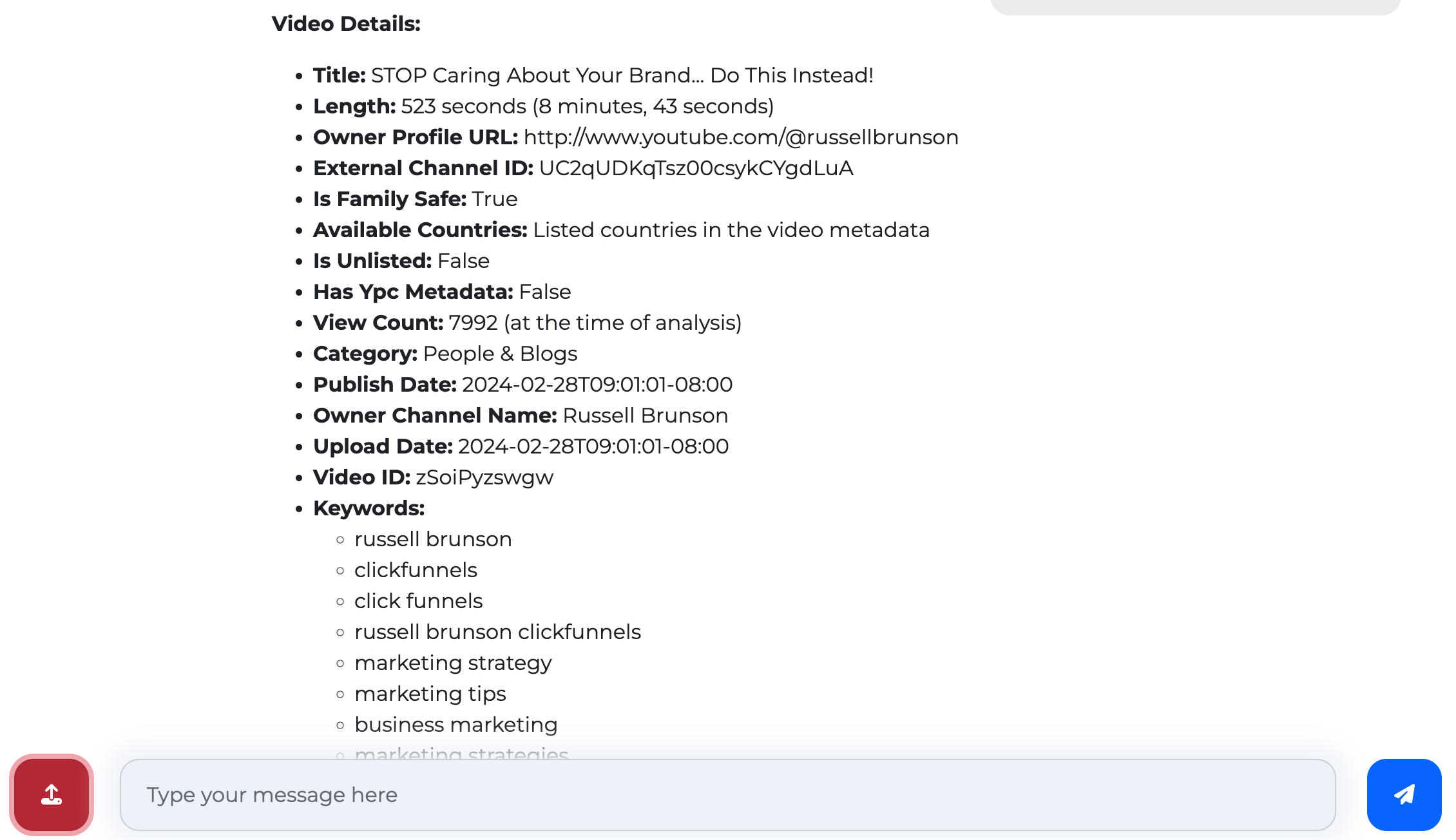Click the Video ID 'zSoiPyzswgw'
The height and width of the screenshot is (840, 1456).
tap(484, 477)
